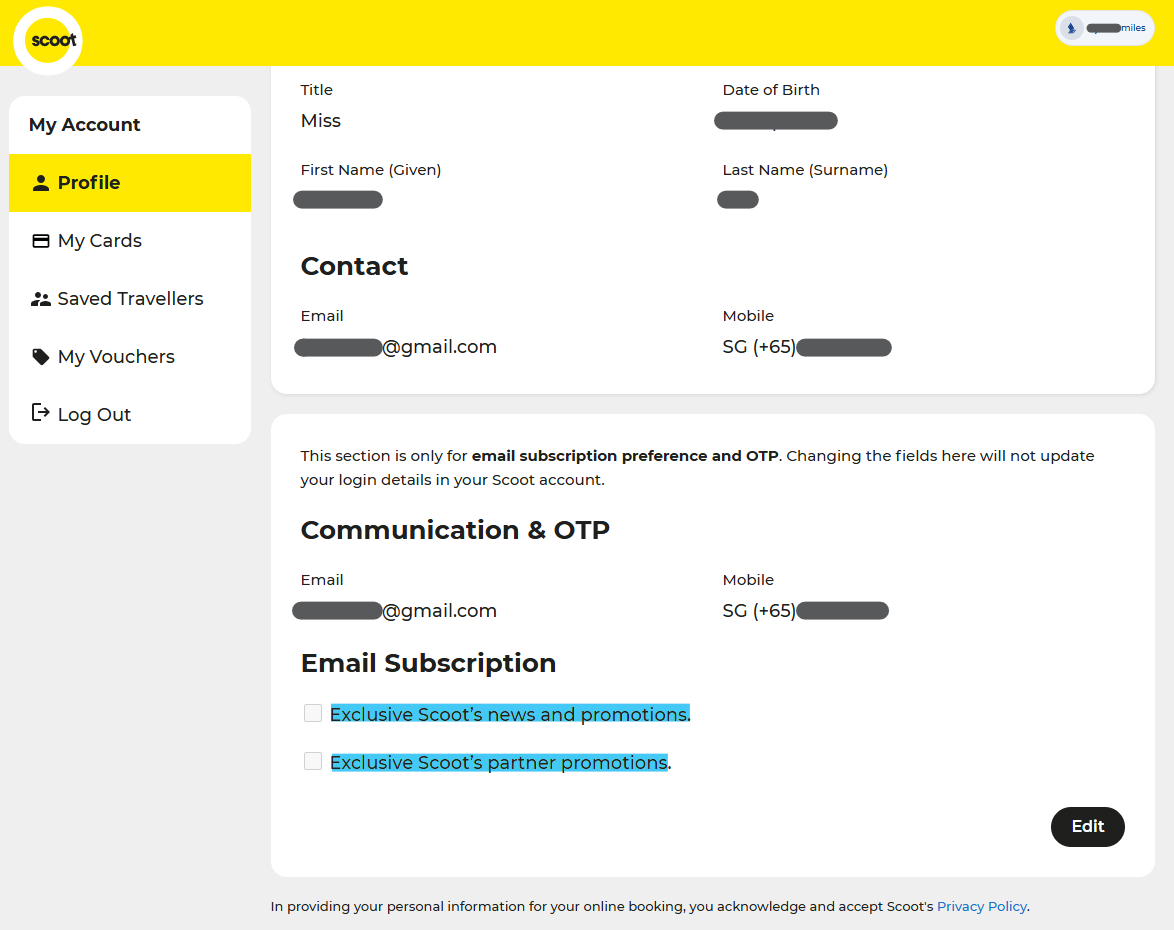Click the 'Miss' title value
Screen dimensions: 1174x930
(x=320, y=121)
